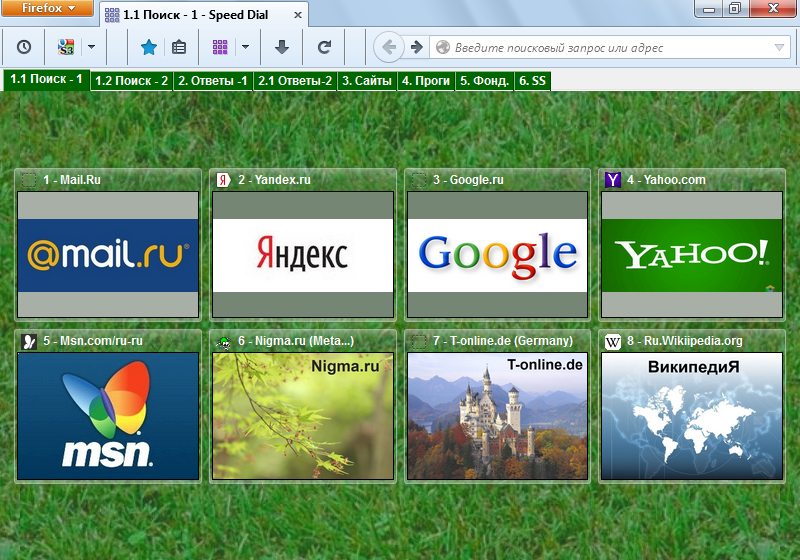Click the Wikipedia 'W' favicon
Viewport: 800px width, 560px height.
(612, 341)
